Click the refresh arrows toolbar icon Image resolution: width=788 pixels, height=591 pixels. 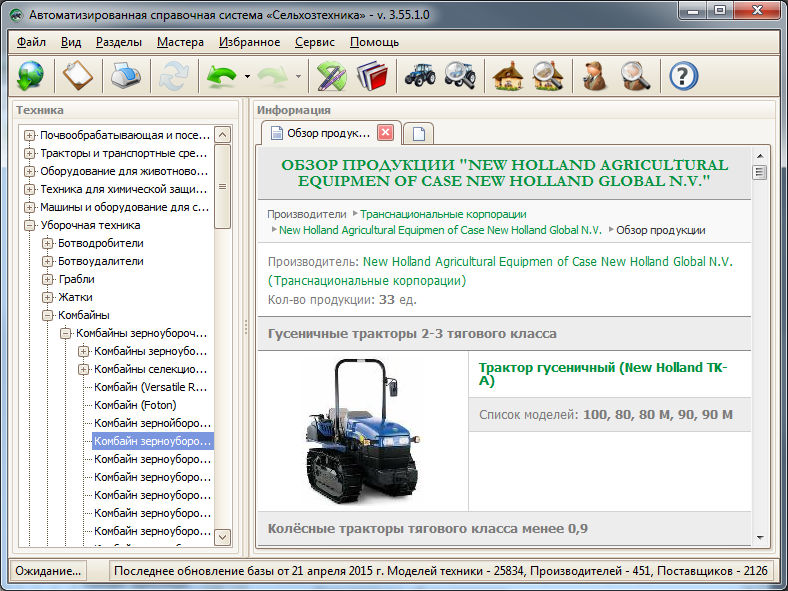click(173, 76)
